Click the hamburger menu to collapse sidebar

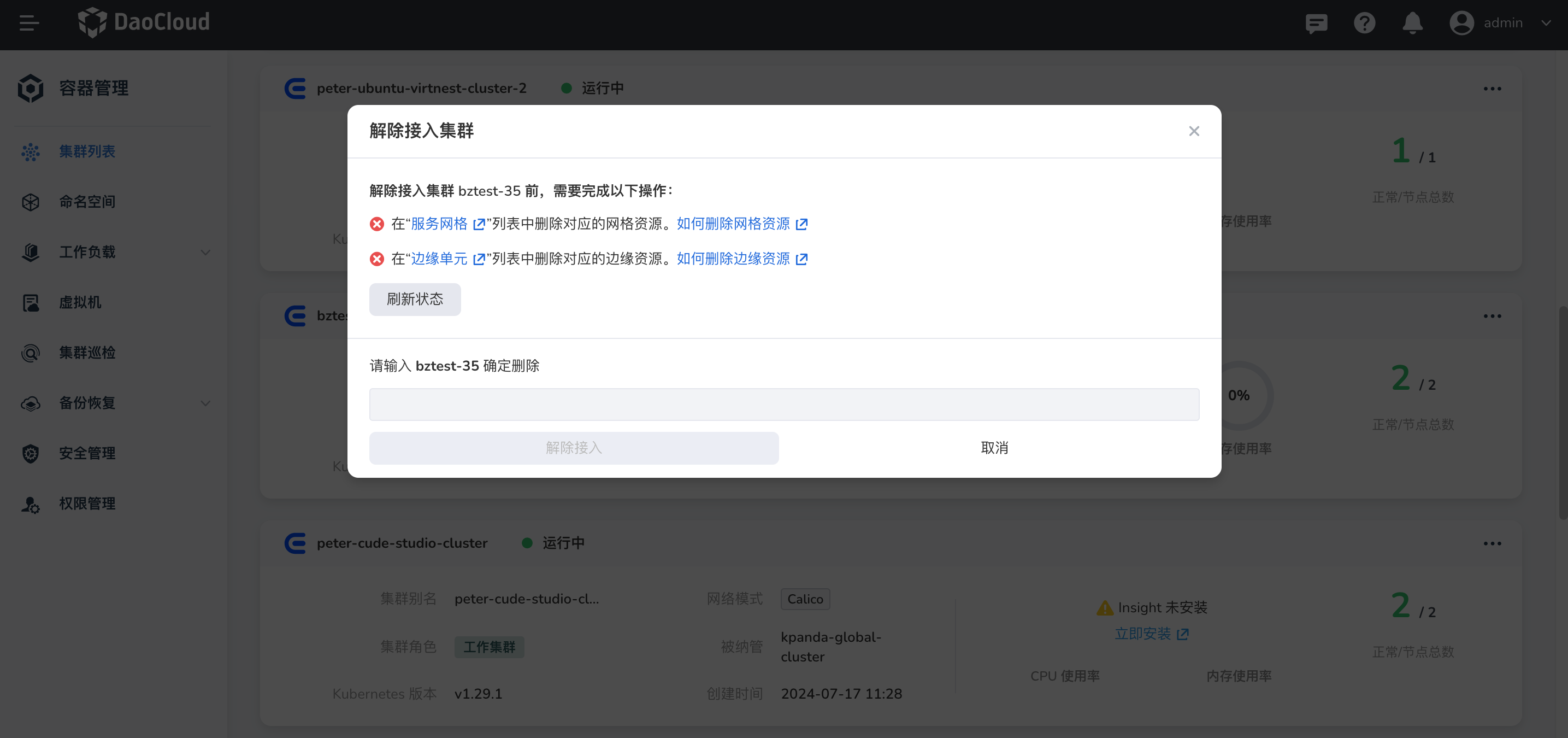pos(28,23)
